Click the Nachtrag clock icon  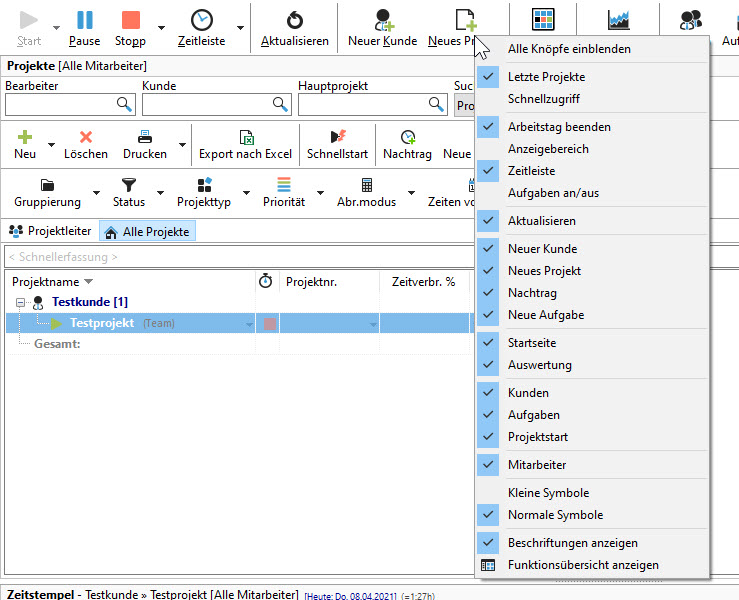(408, 137)
